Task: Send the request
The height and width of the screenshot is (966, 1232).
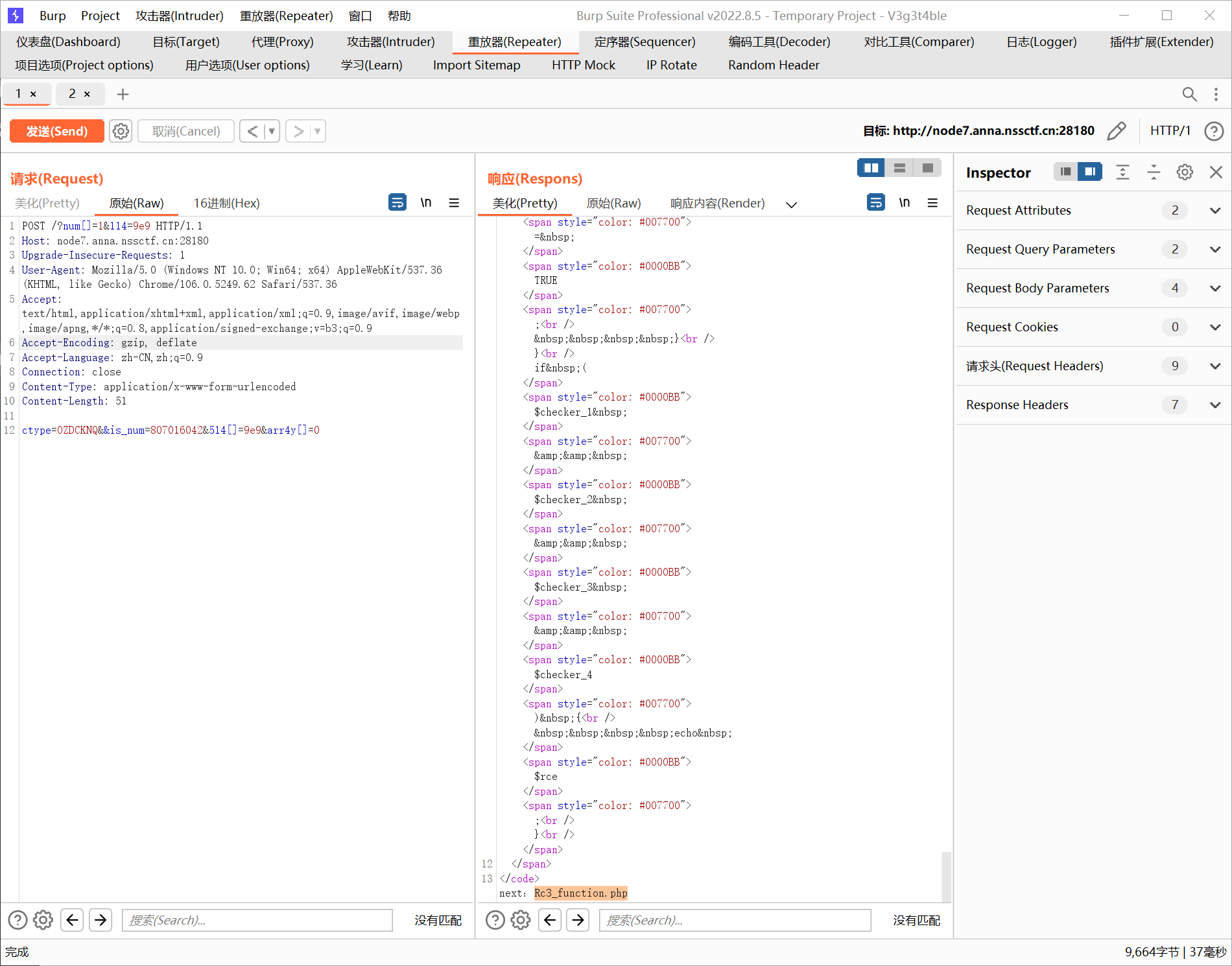Action: (x=57, y=132)
